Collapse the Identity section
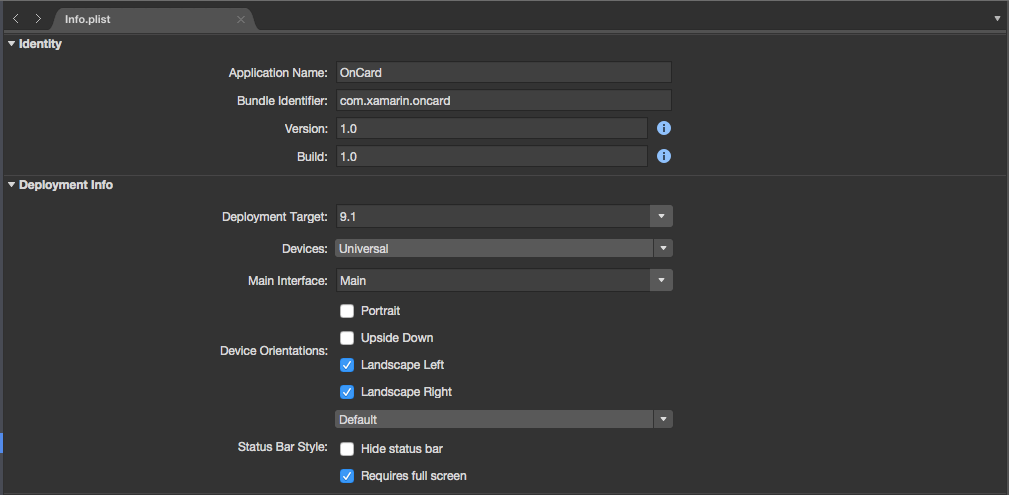 point(11,44)
